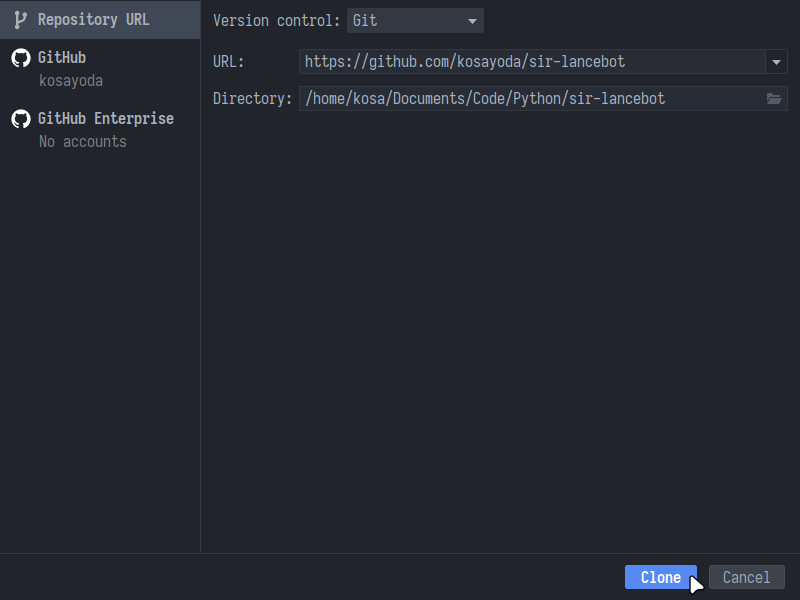Select the branch icon beside Repository URL
The image size is (800, 600).
[x=20, y=19]
